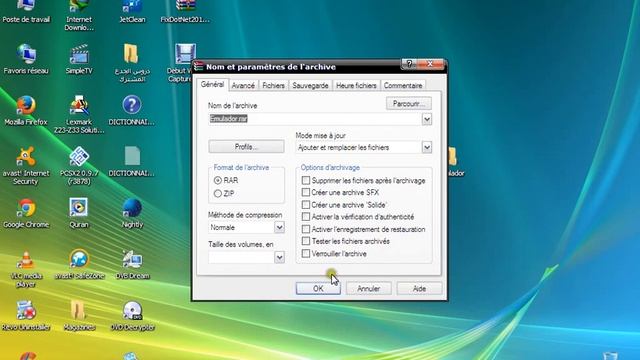Open the Heure fichiers tab
The image size is (640, 360).
click(356, 85)
